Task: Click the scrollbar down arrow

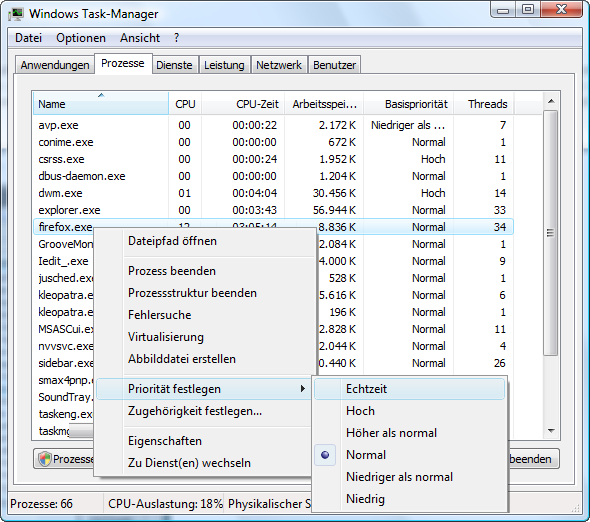Action: pos(551,431)
